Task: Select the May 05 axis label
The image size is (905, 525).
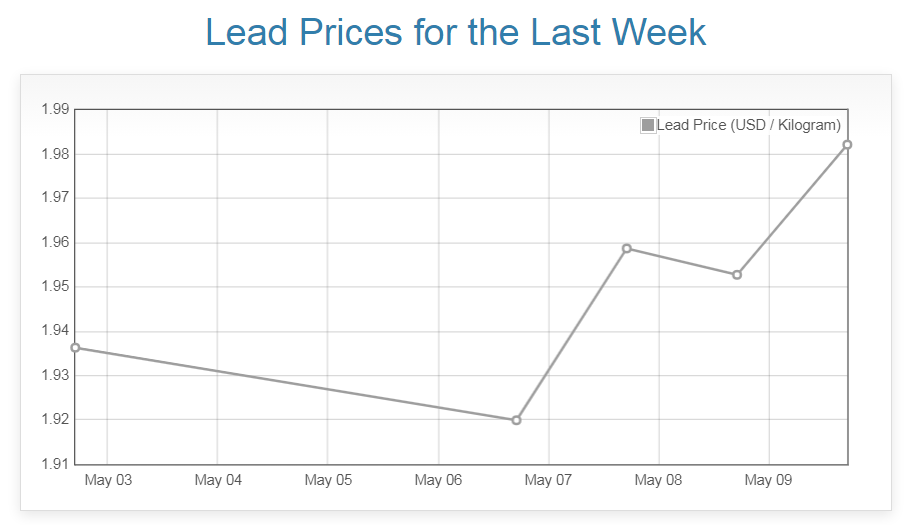Action: pos(328,481)
